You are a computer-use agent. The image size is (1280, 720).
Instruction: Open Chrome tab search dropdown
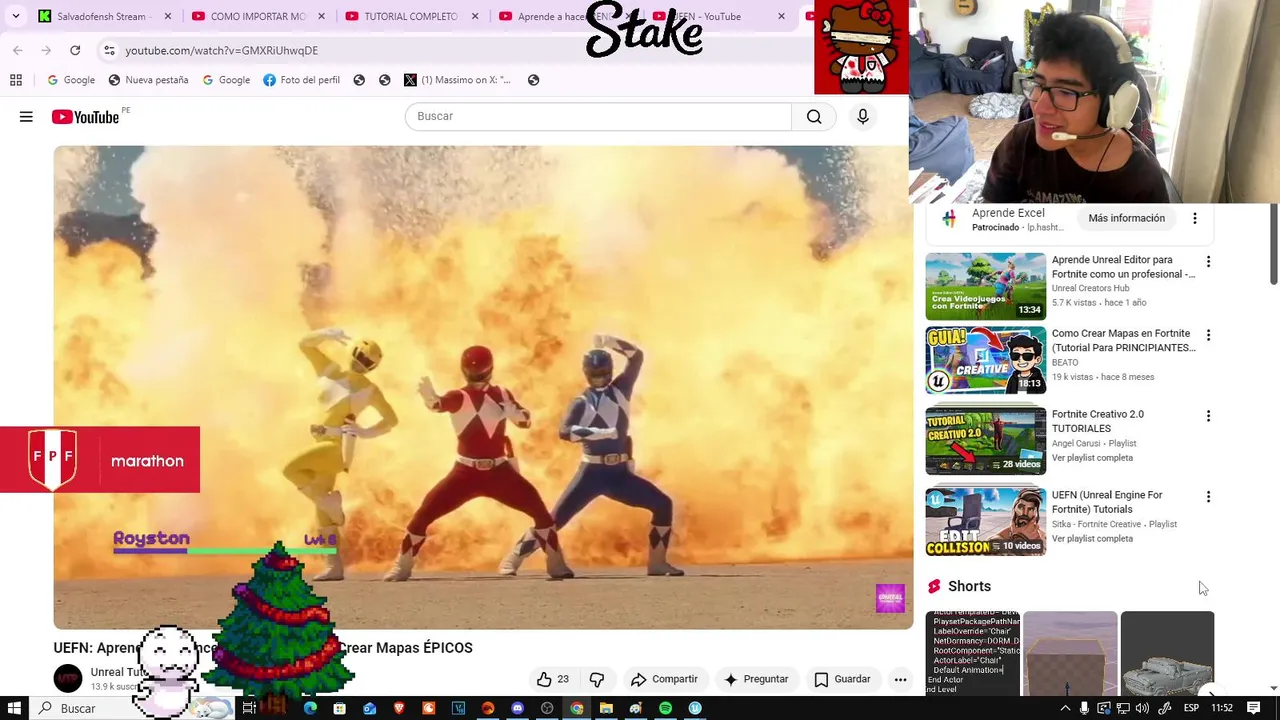15,16
